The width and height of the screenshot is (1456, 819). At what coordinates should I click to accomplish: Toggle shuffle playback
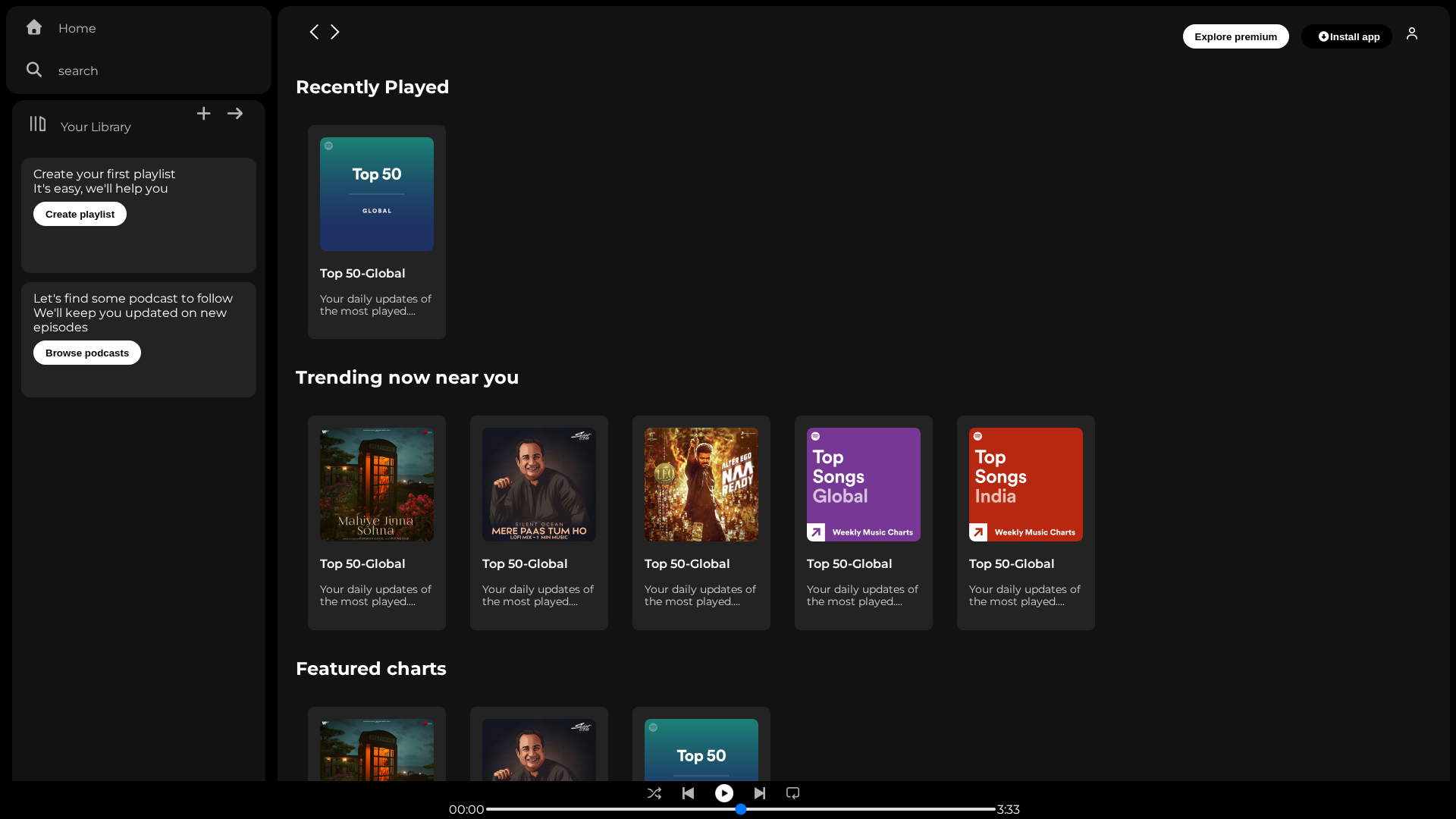[654, 793]
